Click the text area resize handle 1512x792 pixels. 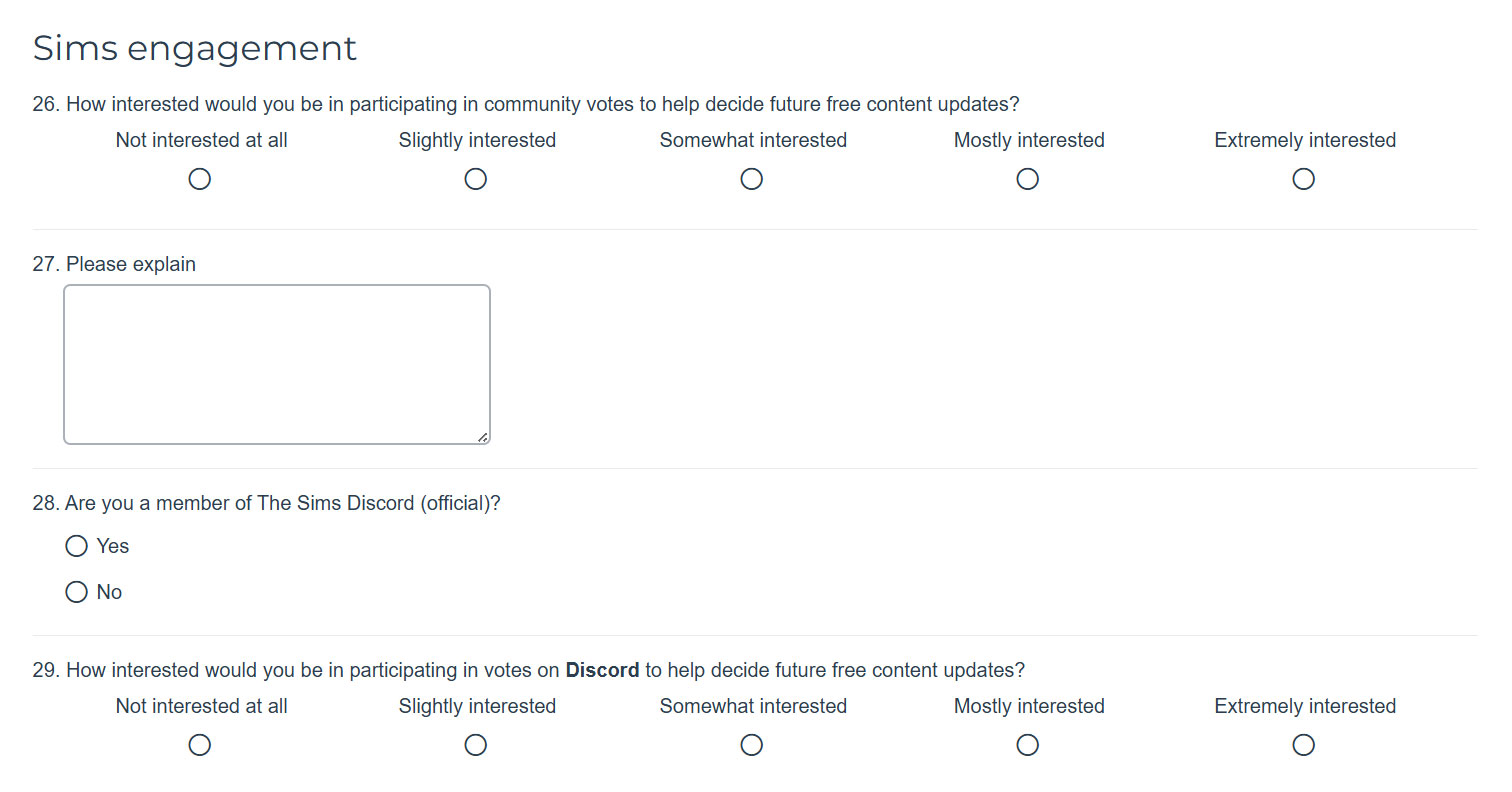(483, 437)
